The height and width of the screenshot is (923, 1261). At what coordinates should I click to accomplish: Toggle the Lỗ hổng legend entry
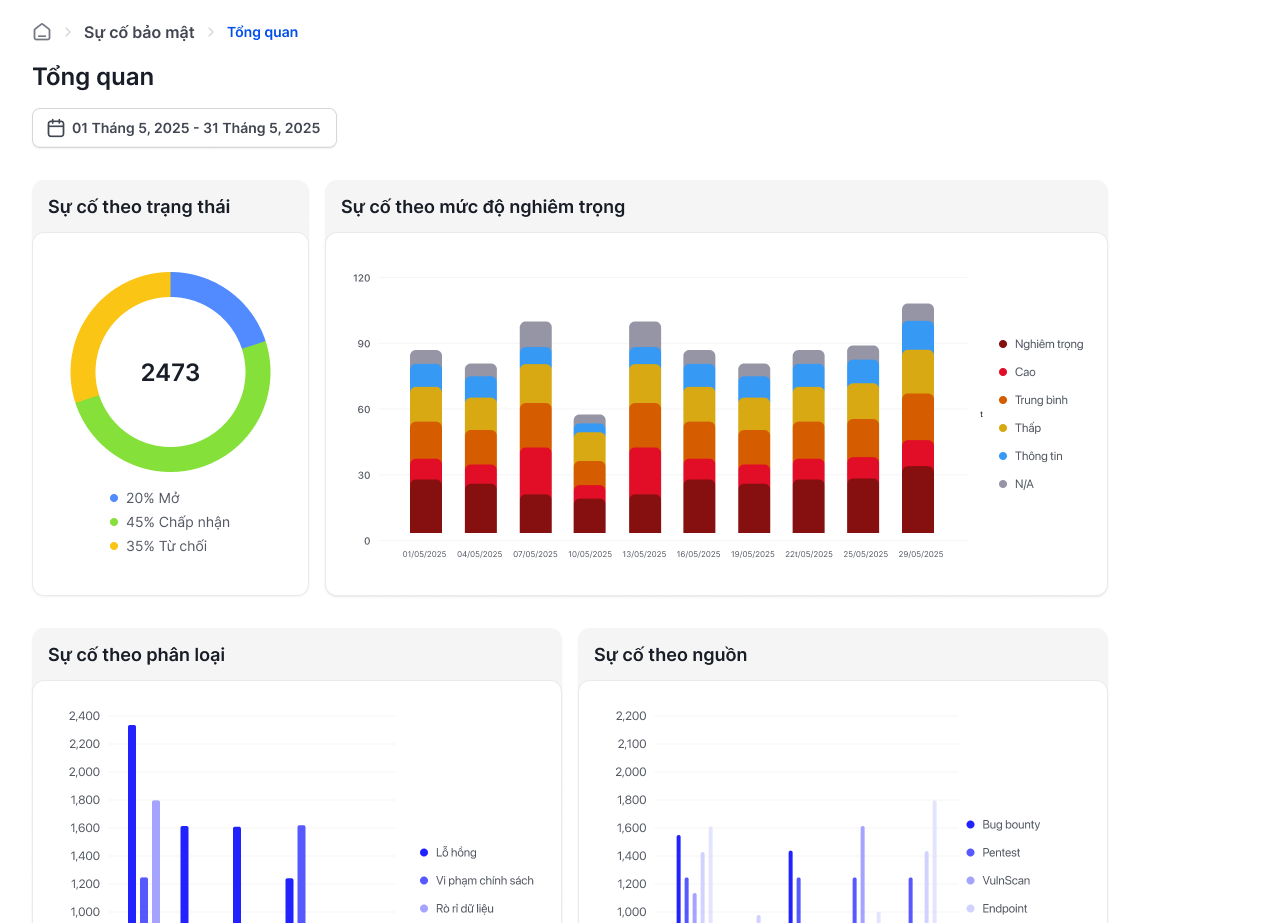(448, 853)
